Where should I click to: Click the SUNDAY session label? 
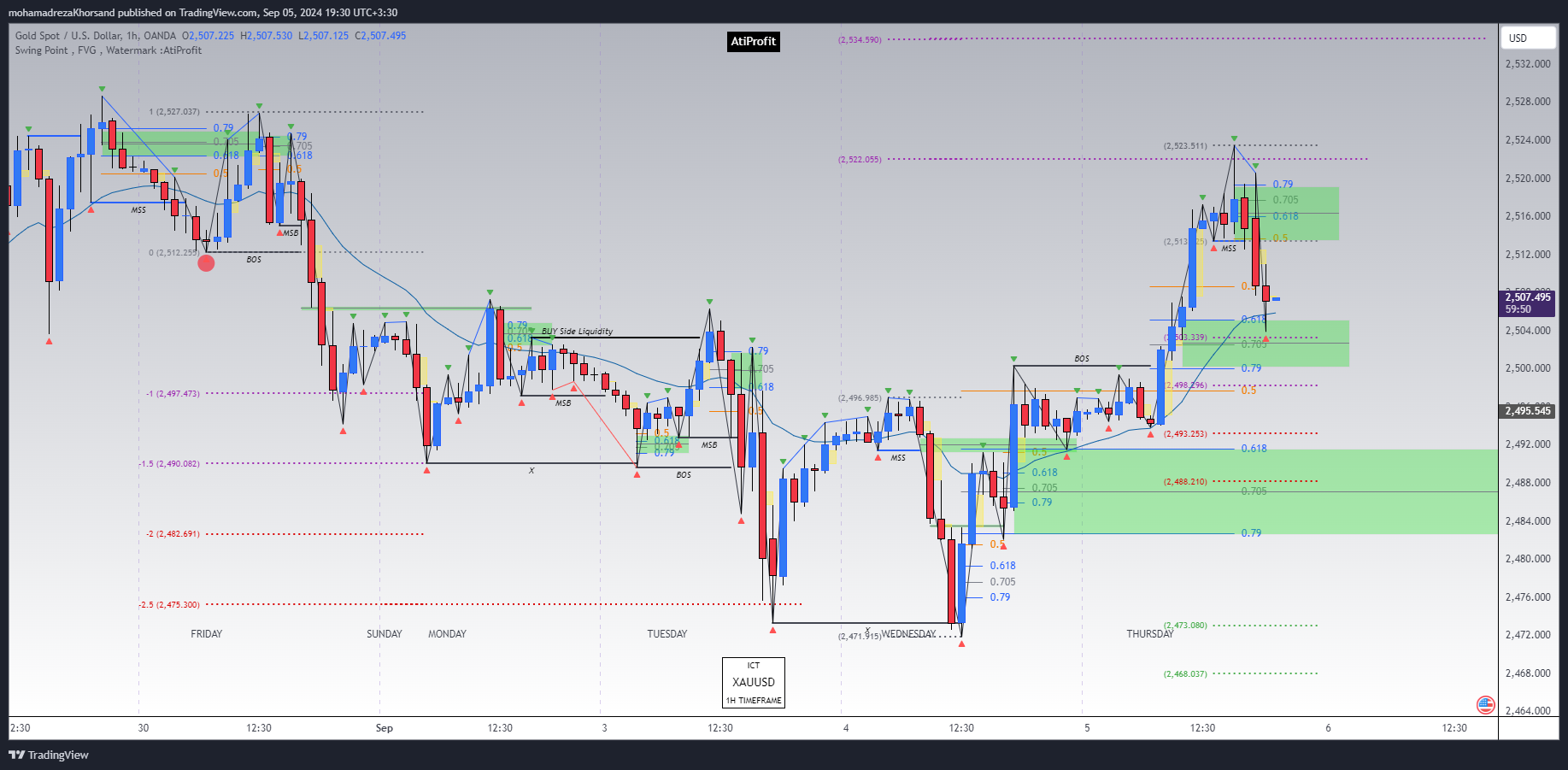click(x=385, y=634)
